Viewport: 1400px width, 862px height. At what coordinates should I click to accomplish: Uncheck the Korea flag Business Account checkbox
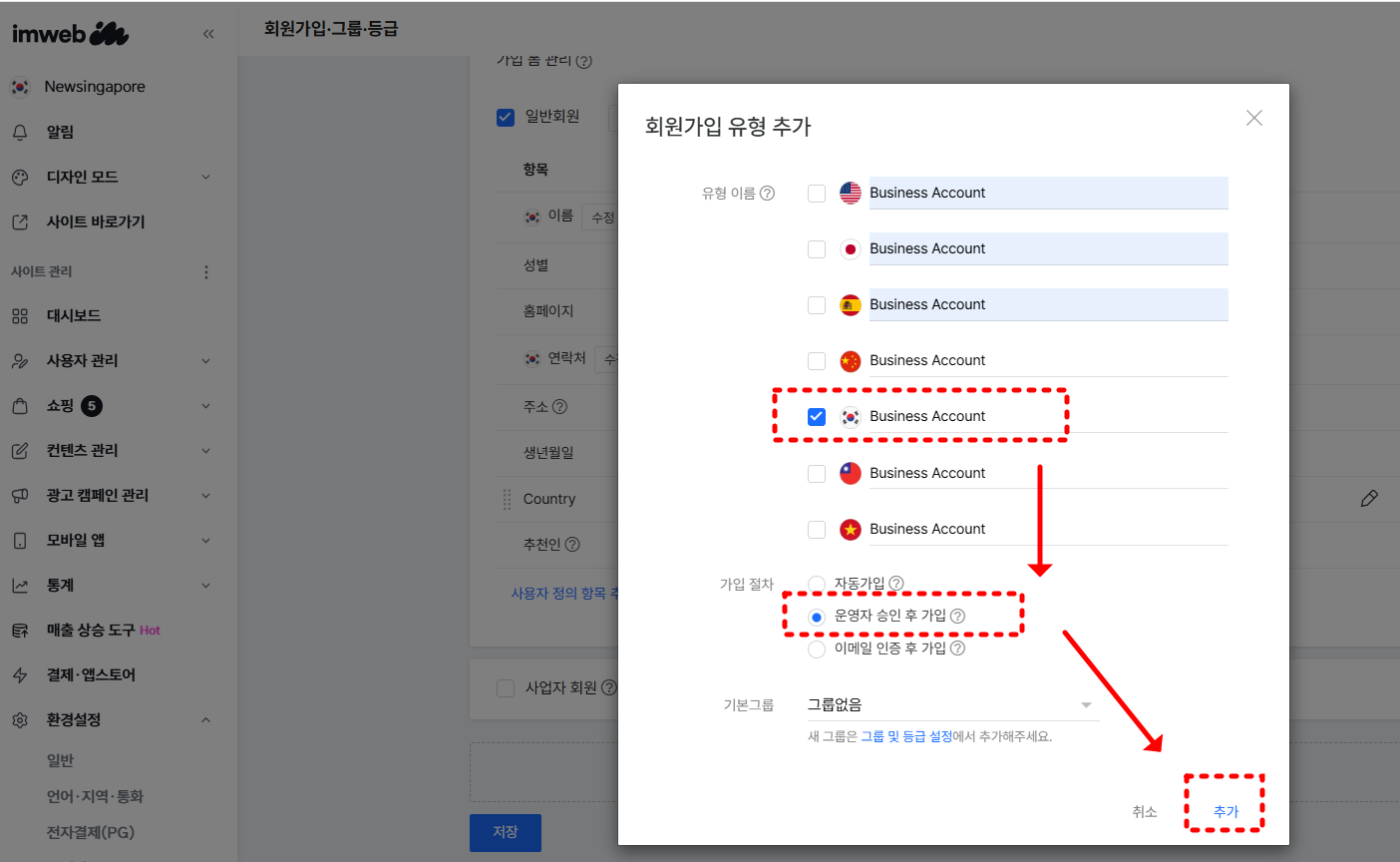coord(817,416)
